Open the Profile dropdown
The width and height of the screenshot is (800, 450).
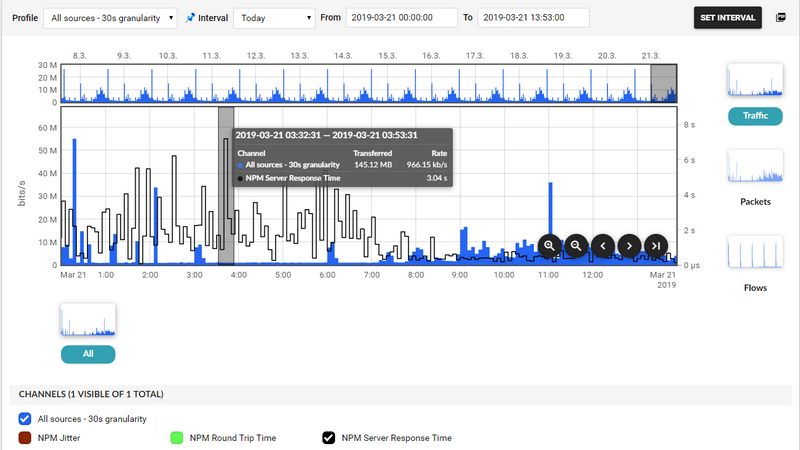[x=111, y=18]
